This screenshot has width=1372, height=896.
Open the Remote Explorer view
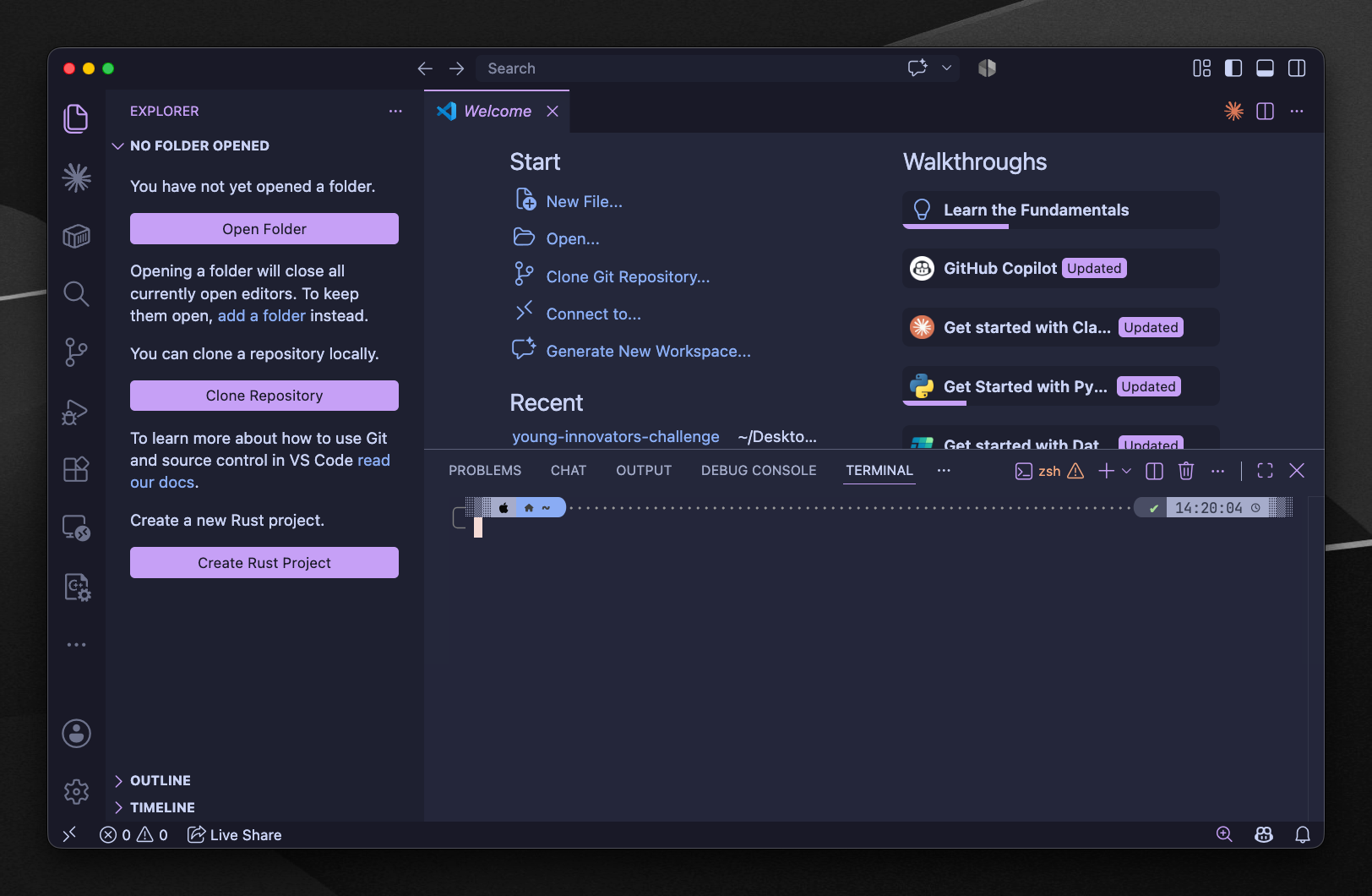[76, 528]
